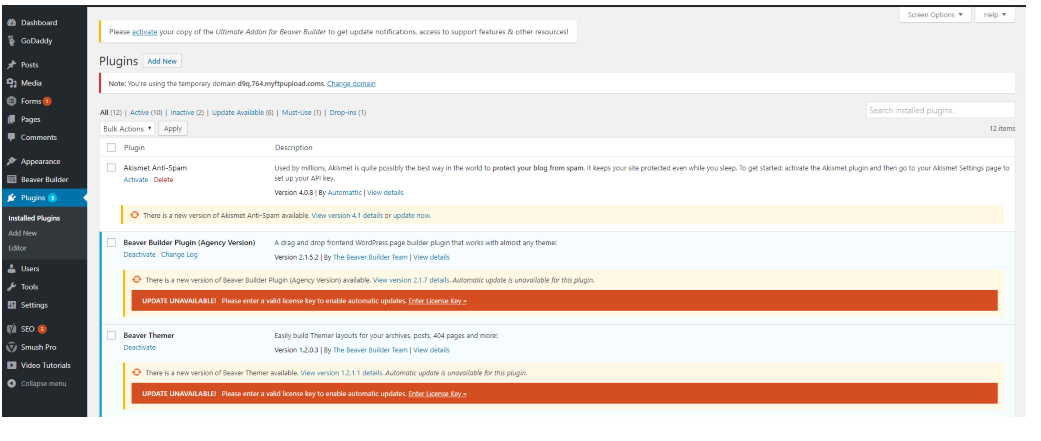Click Enter License Key in Beaver Themer banner

pos(438,394)
